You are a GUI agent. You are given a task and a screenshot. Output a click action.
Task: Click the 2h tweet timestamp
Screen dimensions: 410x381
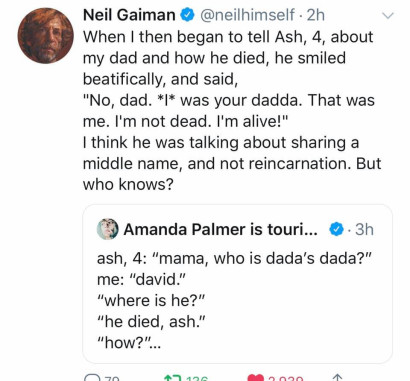(315, 15)
